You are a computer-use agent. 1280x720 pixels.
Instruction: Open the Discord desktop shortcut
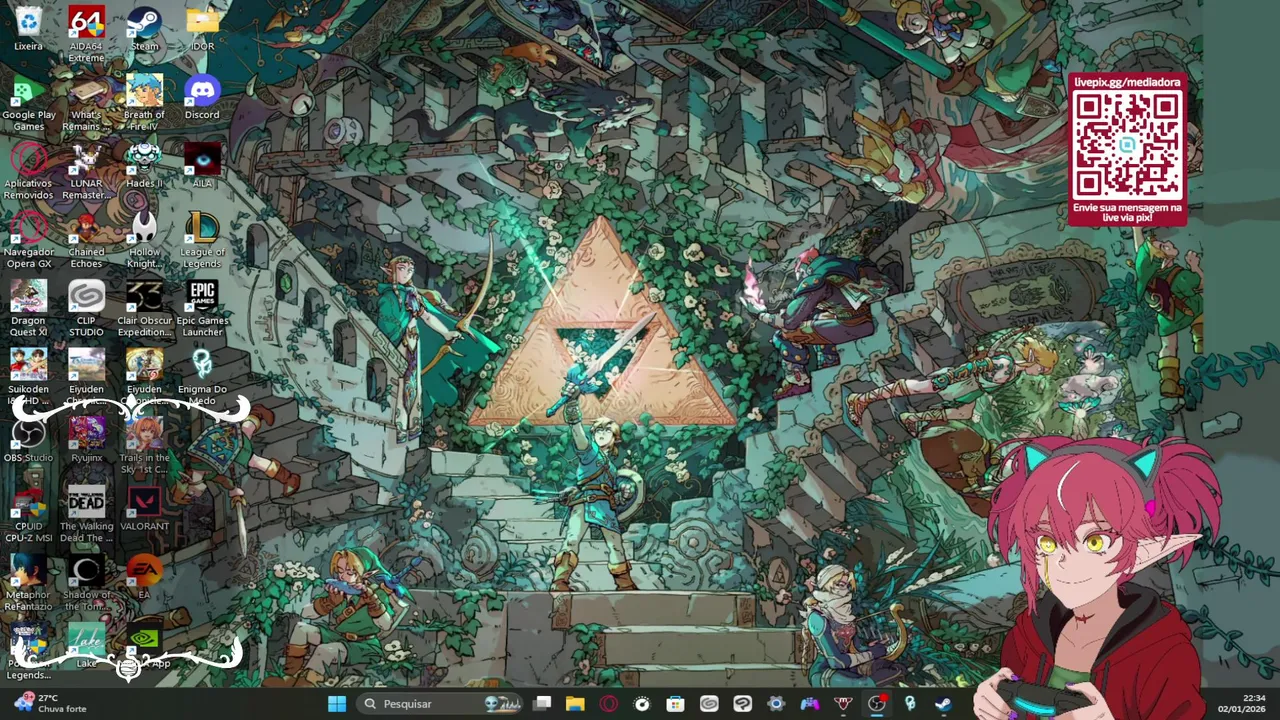[202, 97]
